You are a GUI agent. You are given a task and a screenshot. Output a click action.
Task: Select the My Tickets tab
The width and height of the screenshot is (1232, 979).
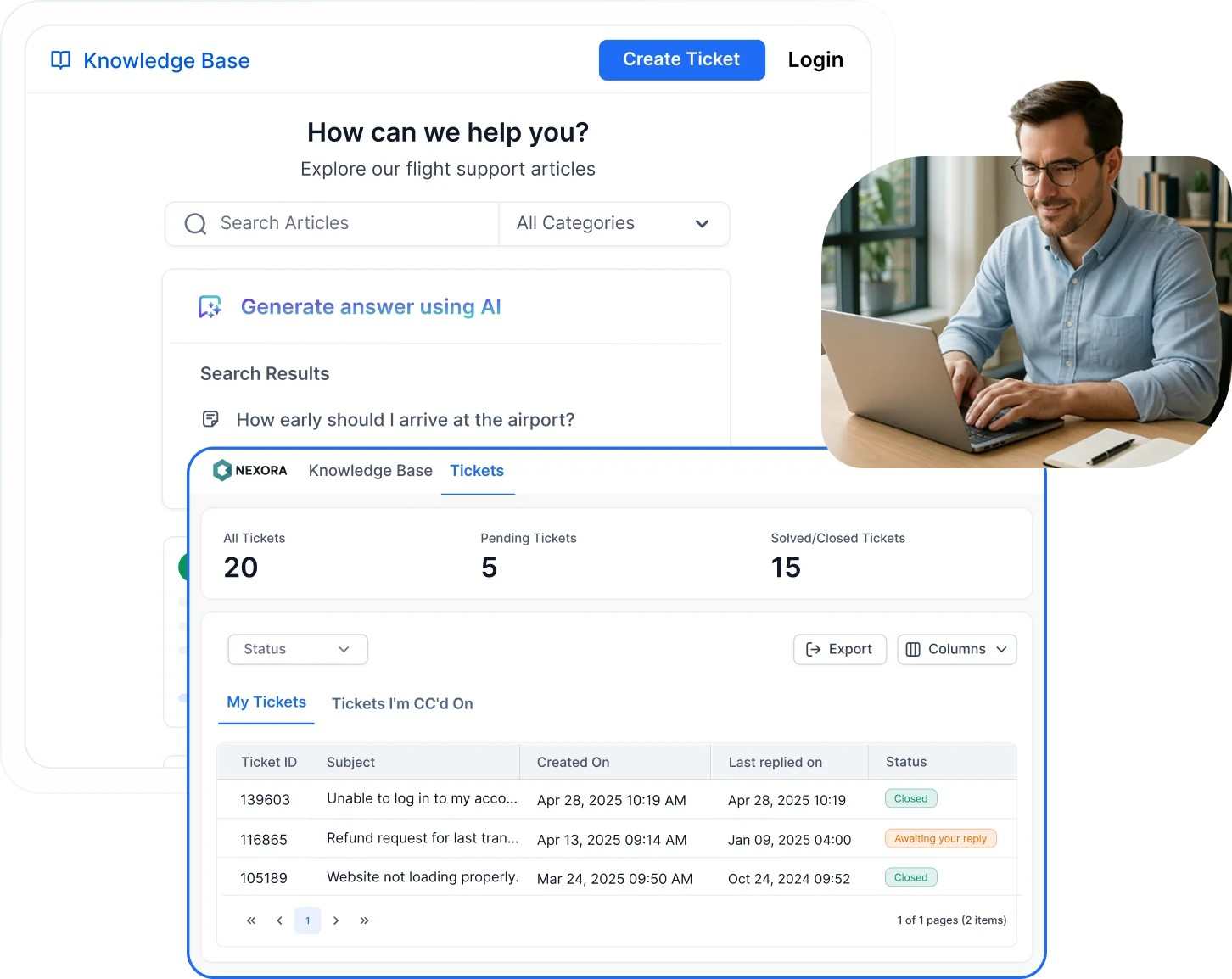click(x=266, y=702)
